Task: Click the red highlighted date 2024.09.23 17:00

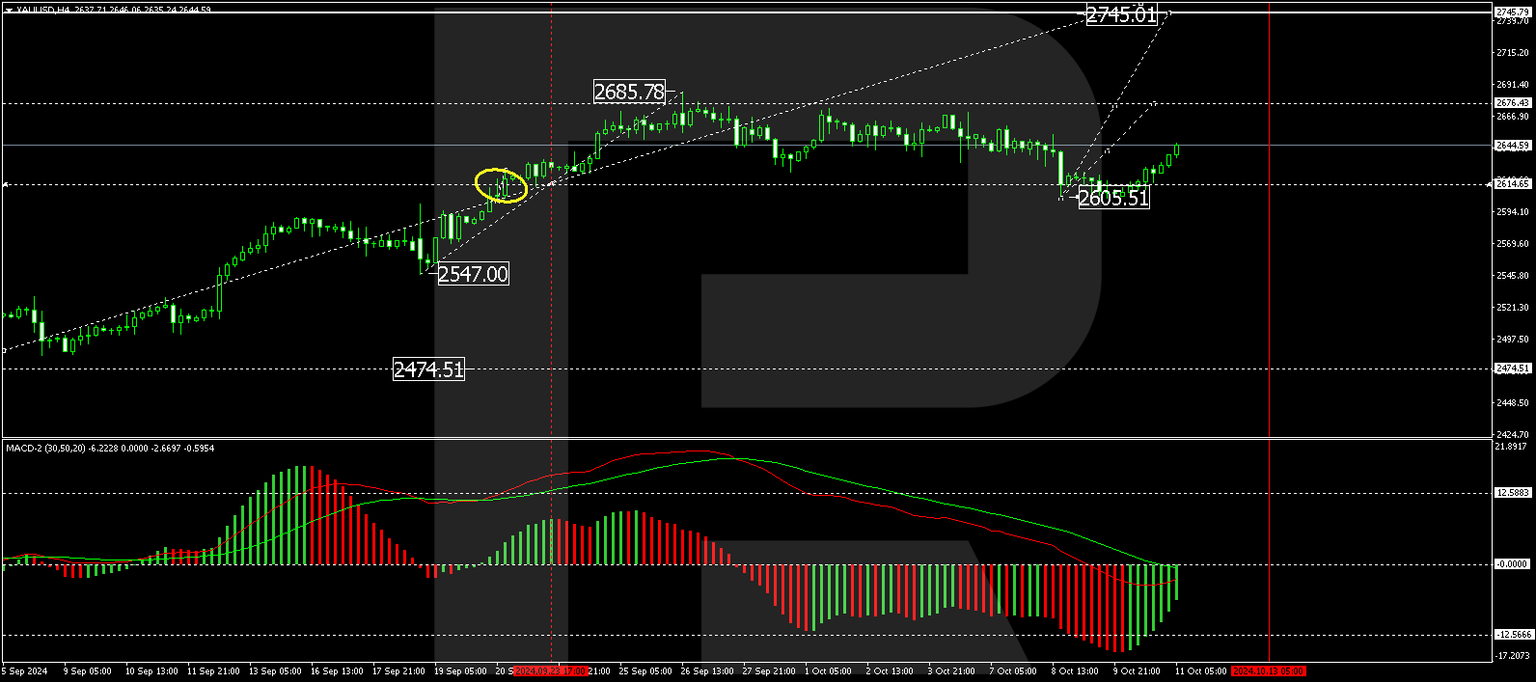Action: [551, 672]
